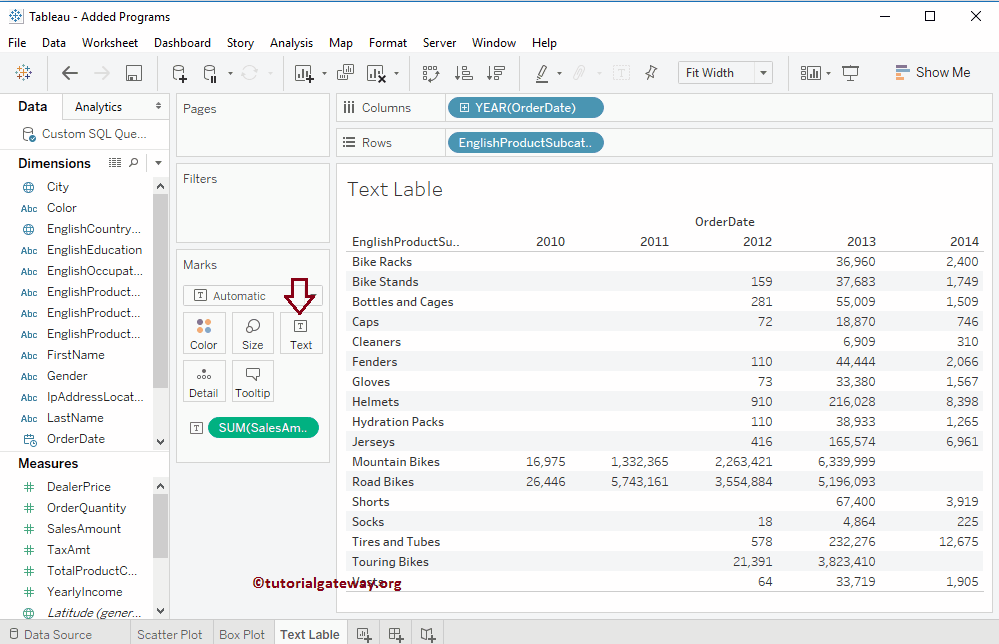Click the Color marks card

204,333
